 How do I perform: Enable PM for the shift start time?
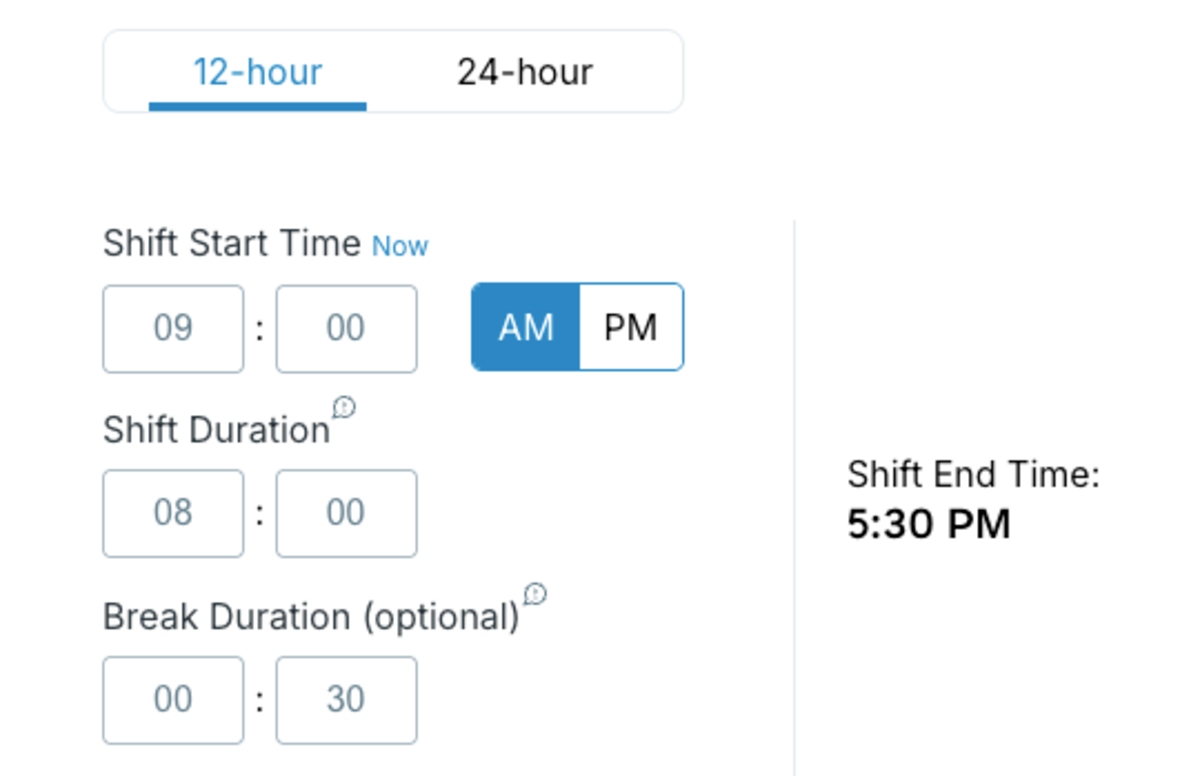pos(630,327)
